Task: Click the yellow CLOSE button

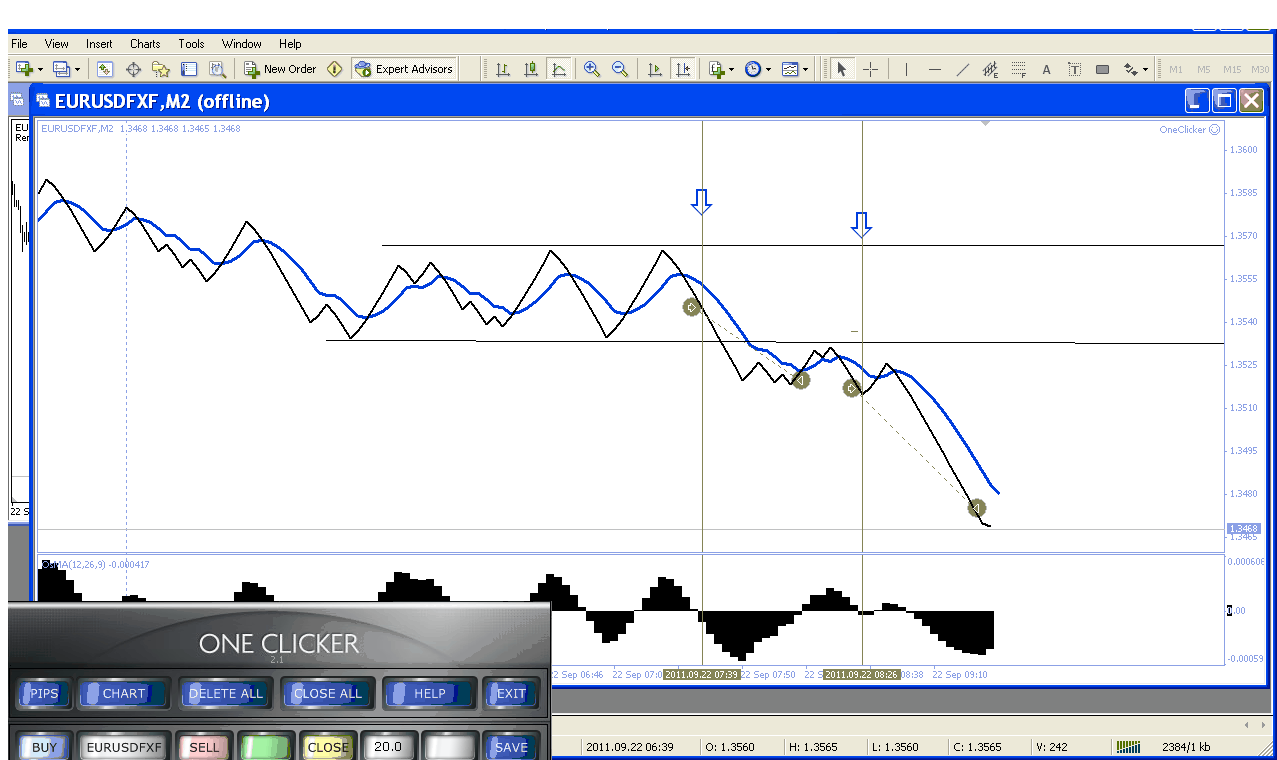Action: pos(327,746)
